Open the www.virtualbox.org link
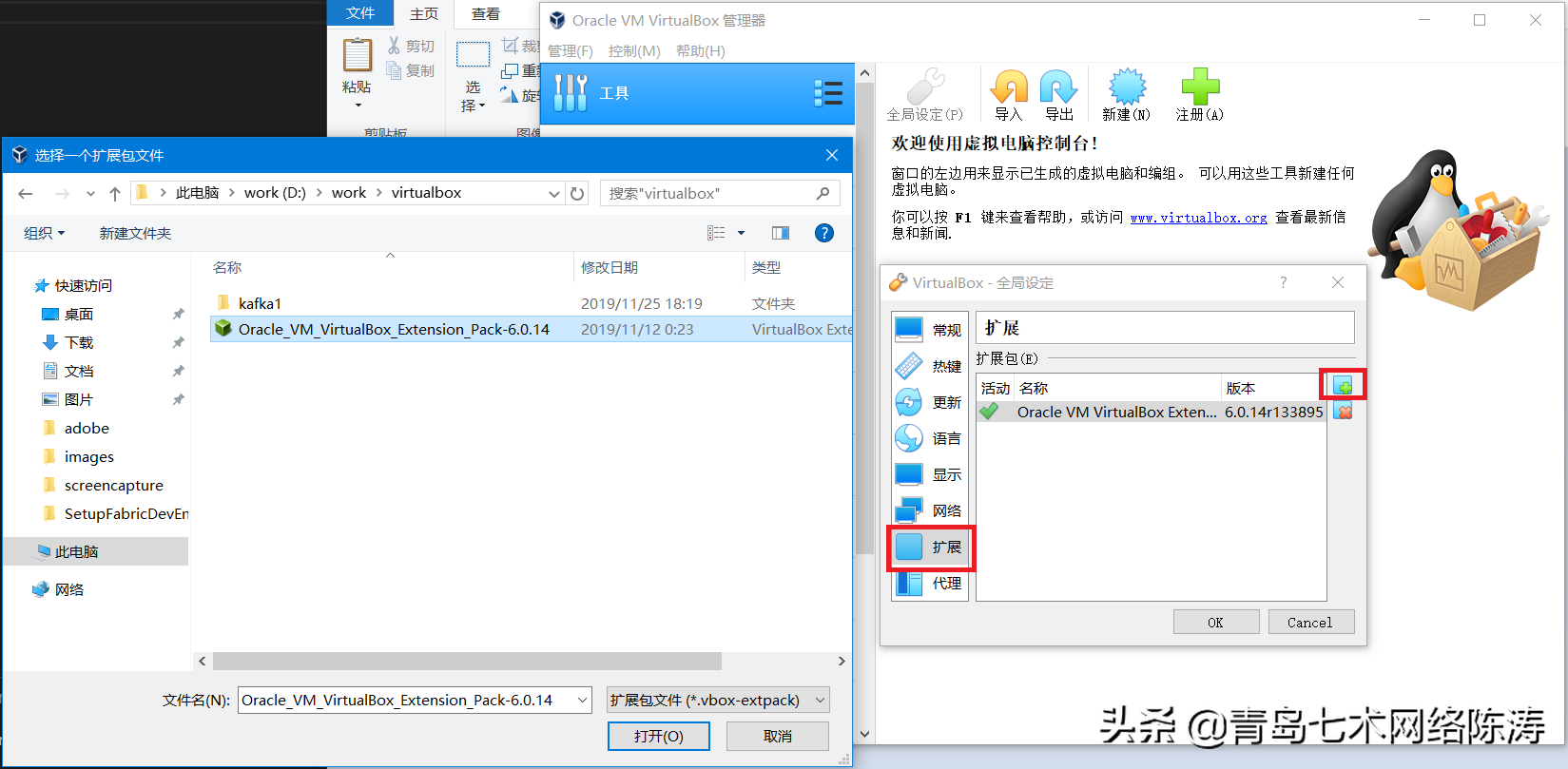 (x=1198, y=218)
